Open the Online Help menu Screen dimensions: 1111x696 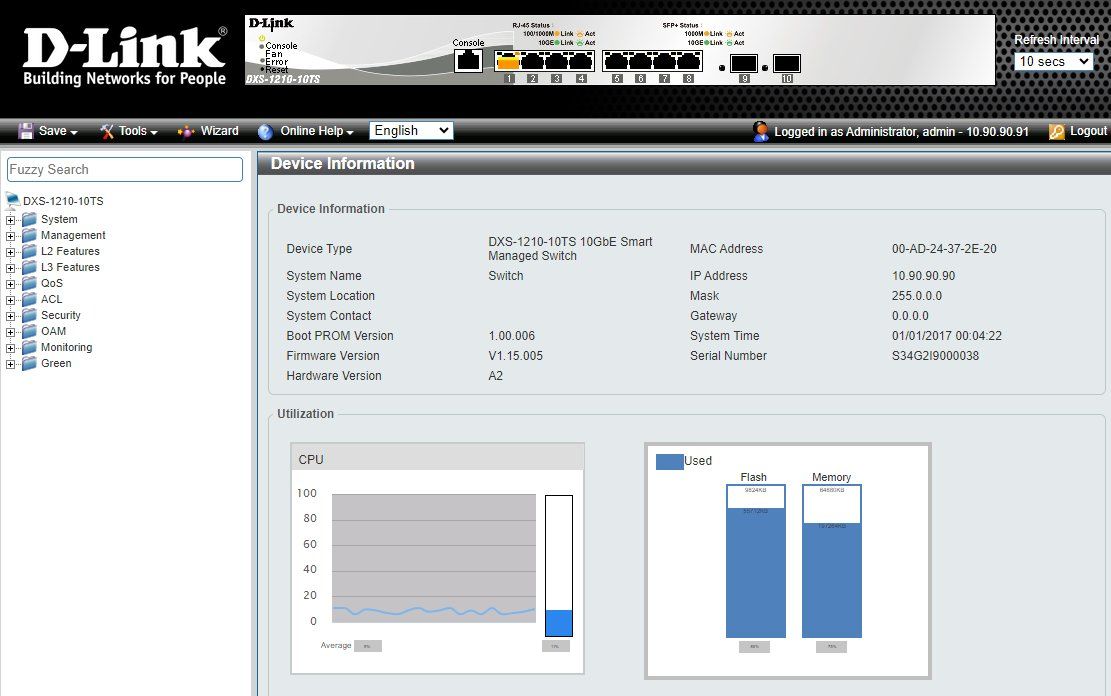click(x=317, y=131)
